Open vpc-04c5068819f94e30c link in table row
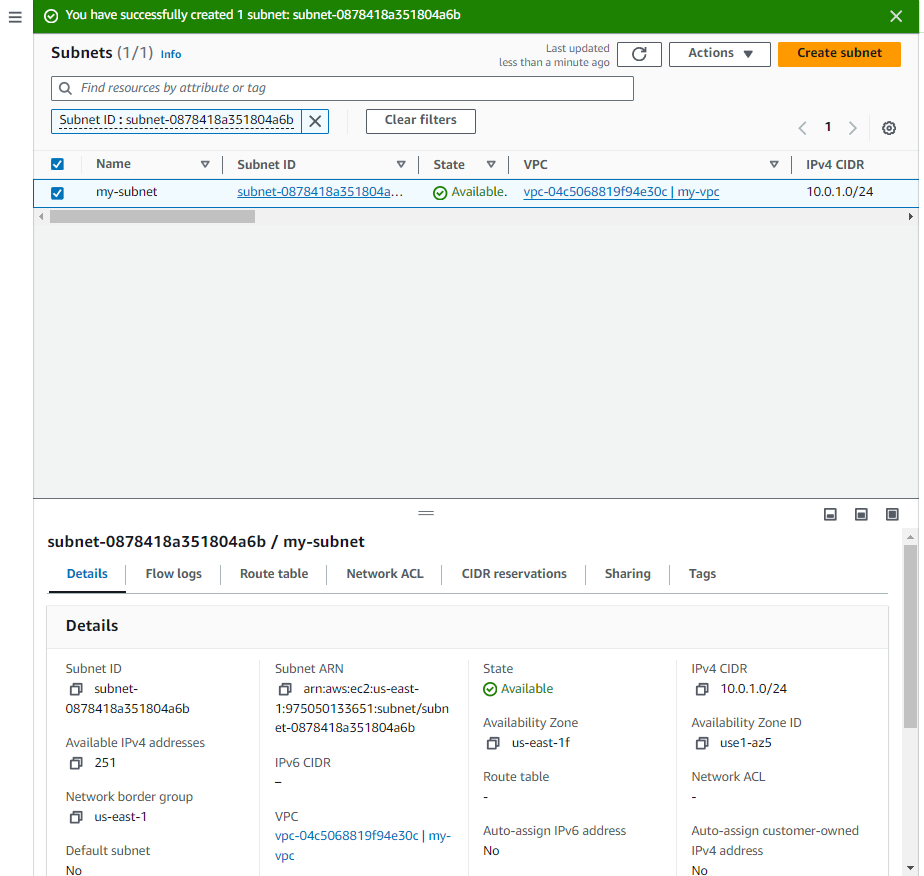Viewport: 924px width, 876px height. point(621,192)
